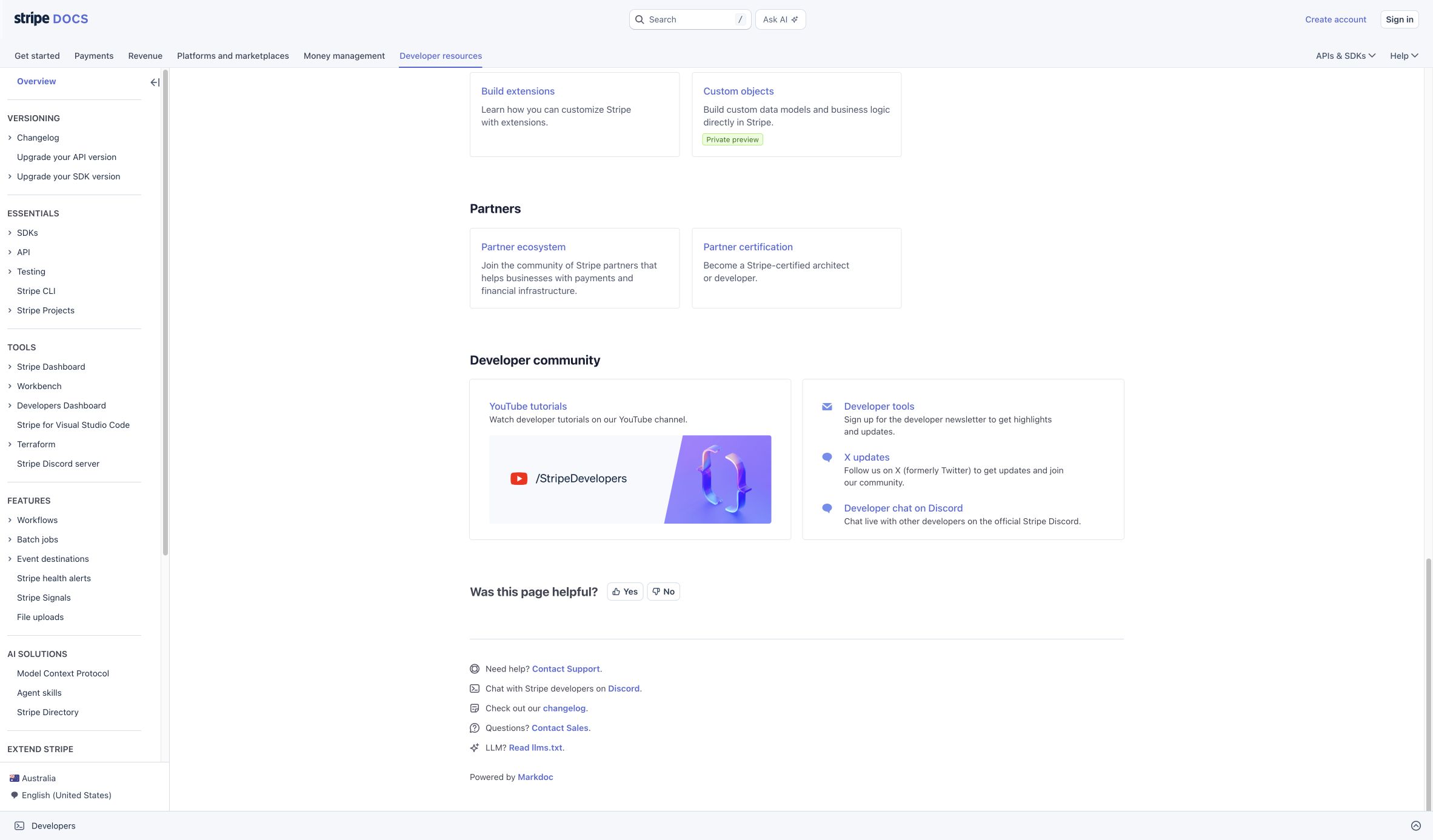This screenshot has height=840, width=1433.
Task: Open the APIs & SDKs dropdown
Action: click(x=1345, y=56)
